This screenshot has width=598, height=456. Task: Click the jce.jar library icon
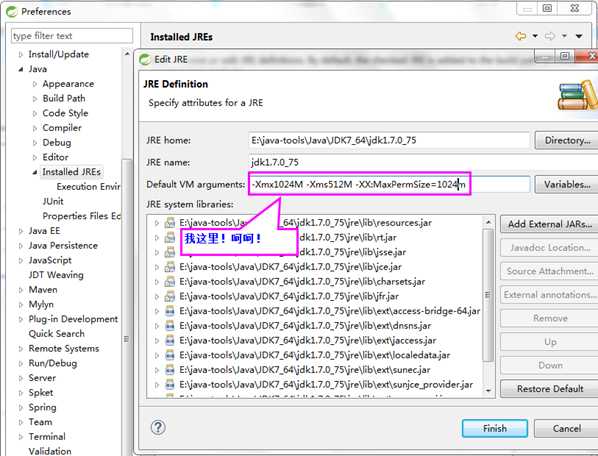point(169,267)
